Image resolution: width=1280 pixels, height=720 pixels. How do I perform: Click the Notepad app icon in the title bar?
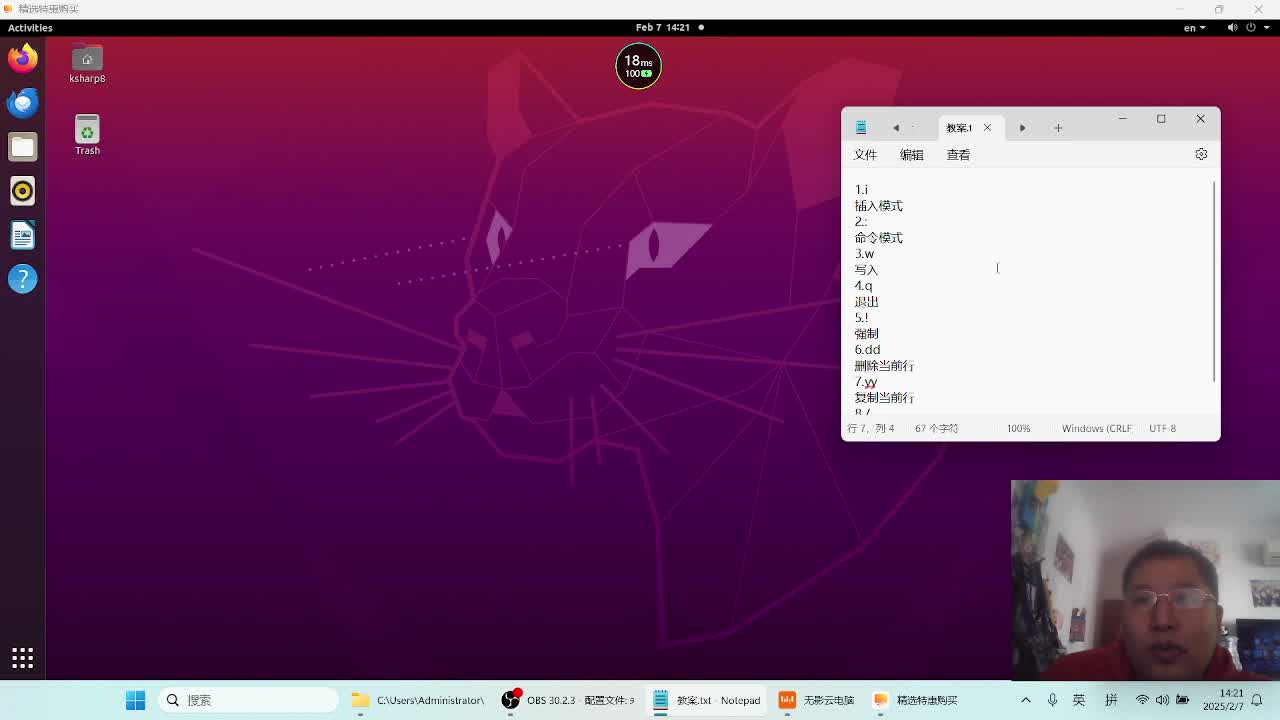(861, 127)
